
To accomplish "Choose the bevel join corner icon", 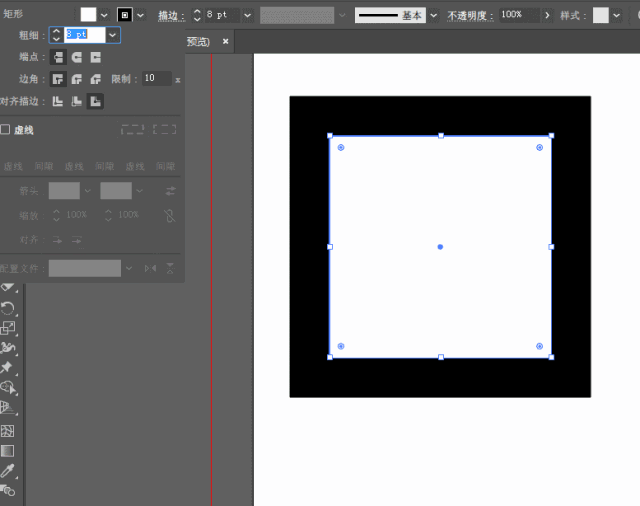I will [96, 79].
